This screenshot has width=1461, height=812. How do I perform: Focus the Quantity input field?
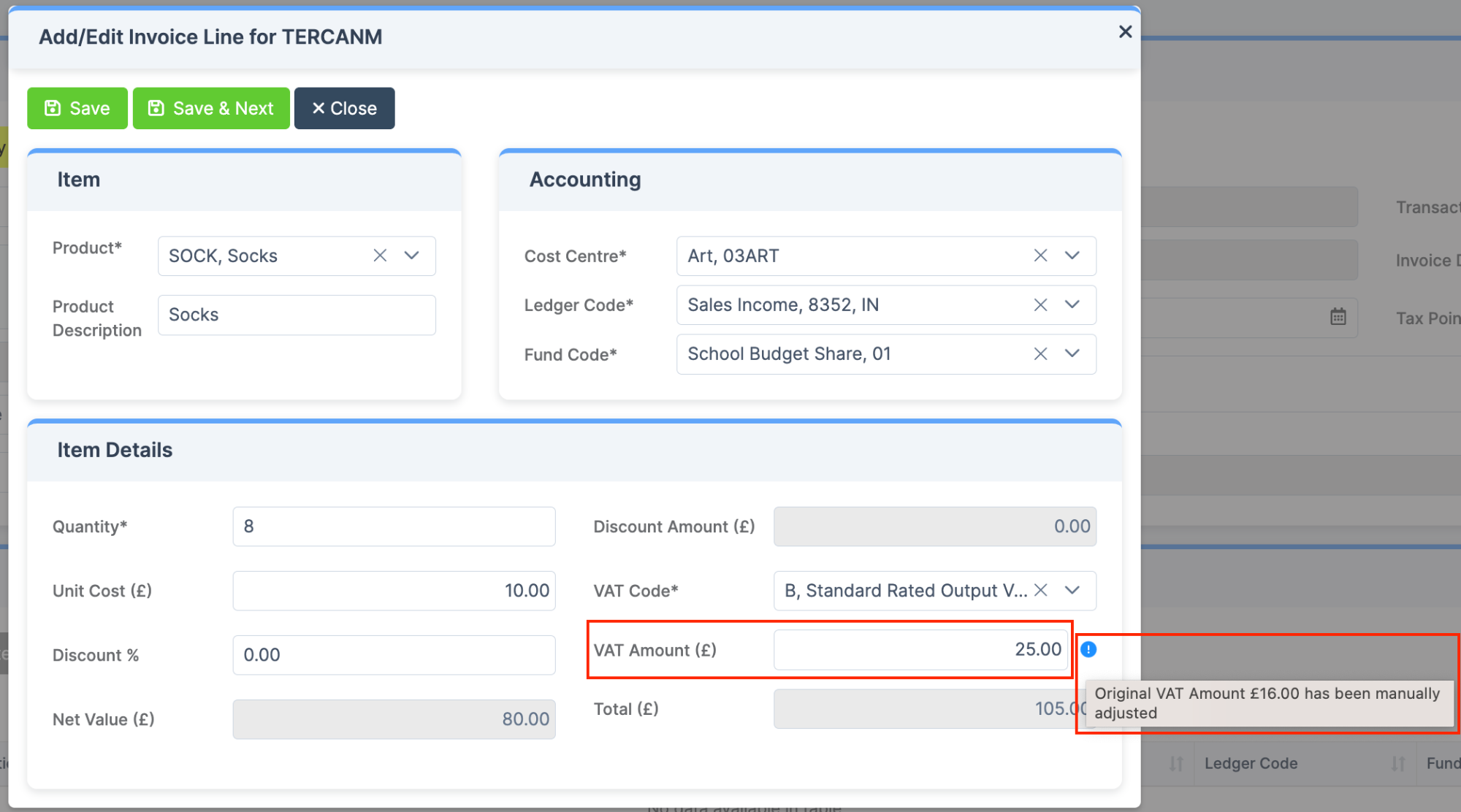tap(394, 526)
